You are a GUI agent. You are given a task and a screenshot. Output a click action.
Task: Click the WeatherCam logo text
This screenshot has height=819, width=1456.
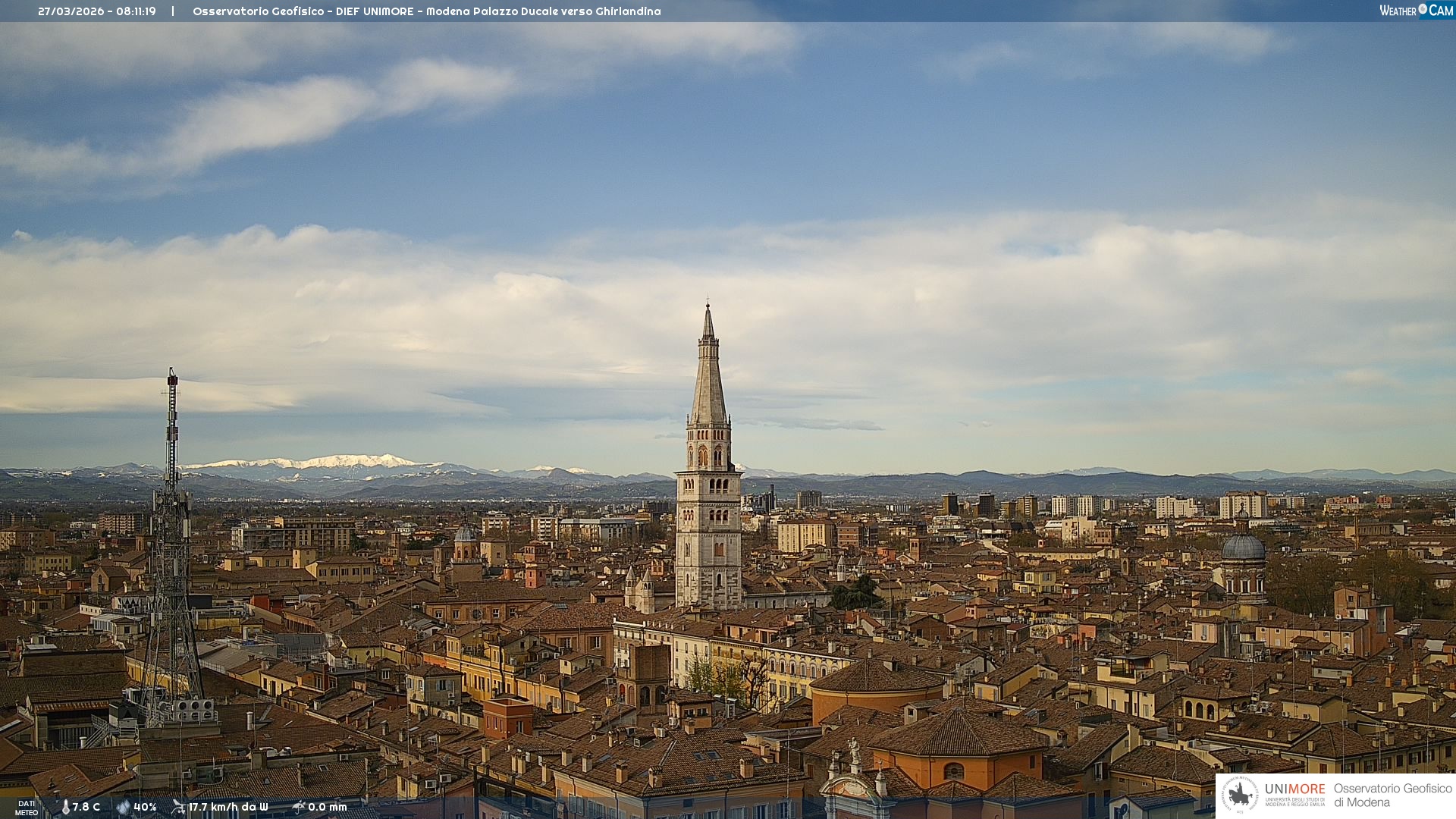(1398, 11)
